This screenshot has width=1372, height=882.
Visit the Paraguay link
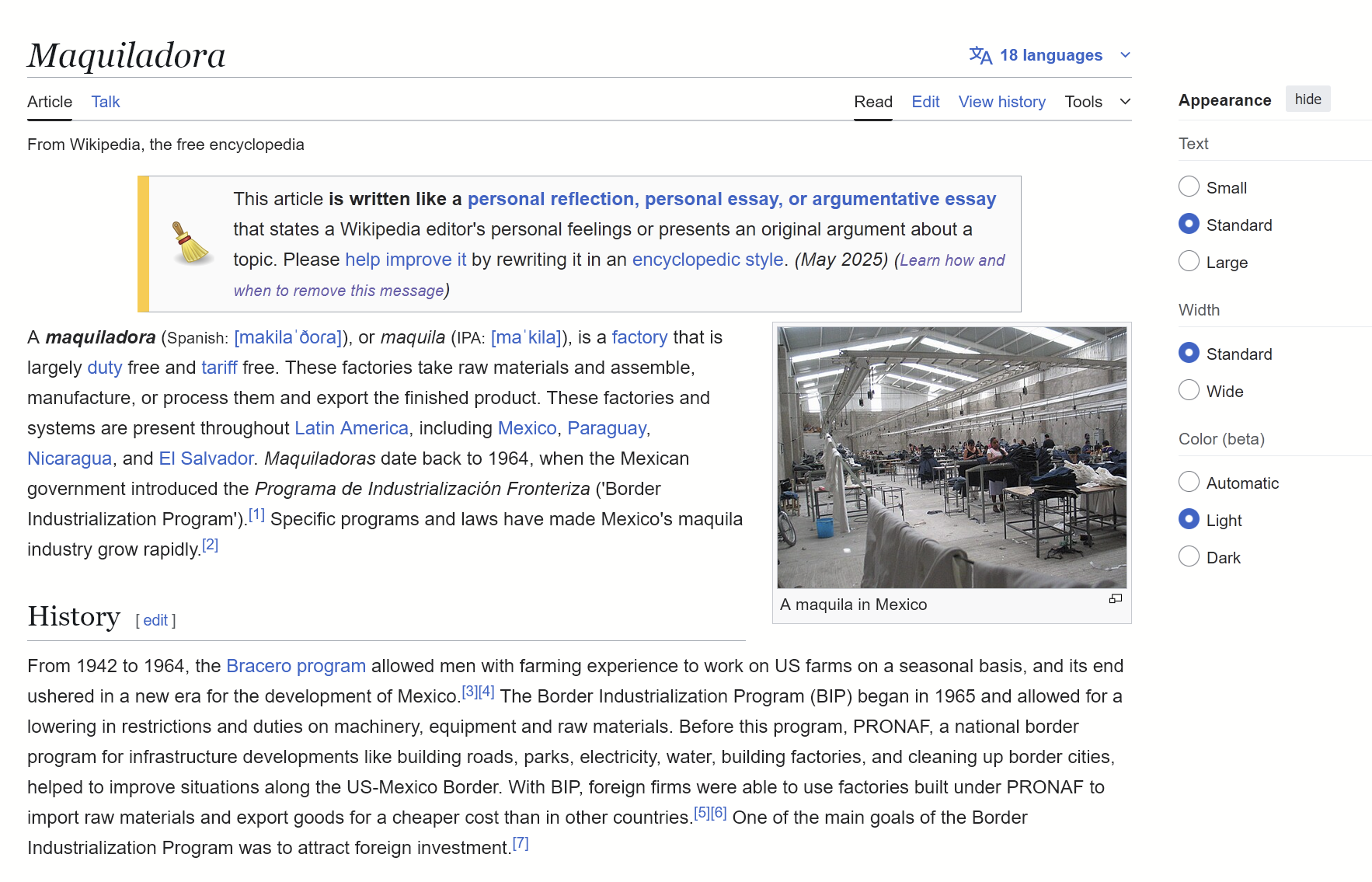coord(607,428)
